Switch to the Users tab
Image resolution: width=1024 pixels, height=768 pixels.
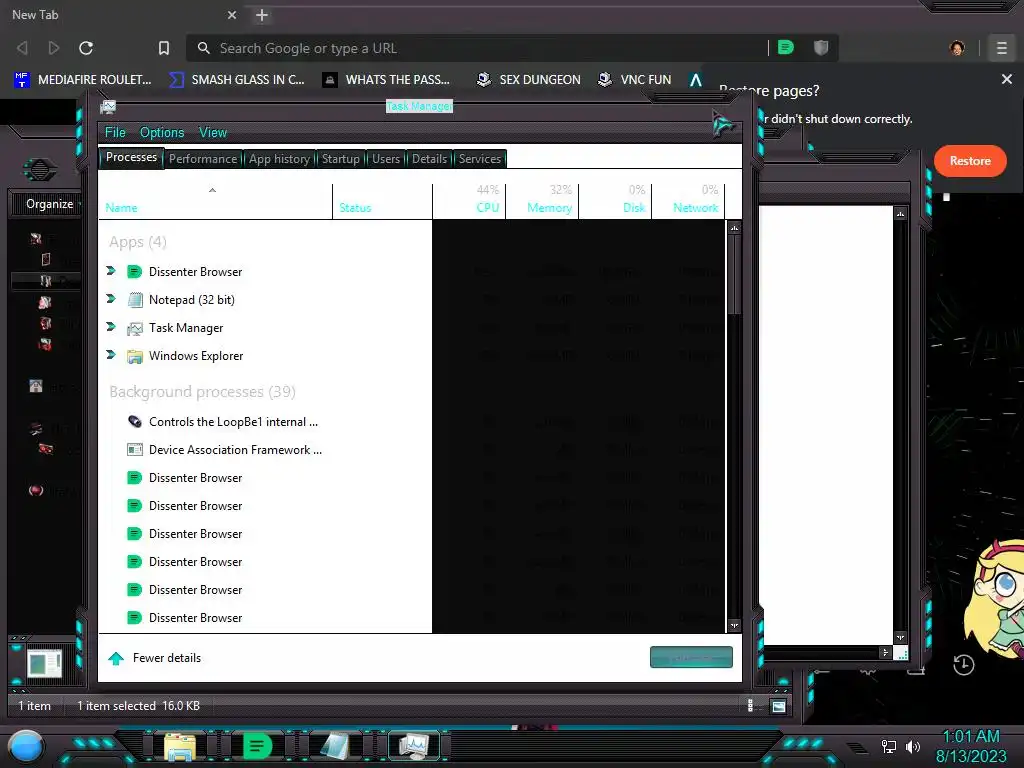(x=386, y=159)
